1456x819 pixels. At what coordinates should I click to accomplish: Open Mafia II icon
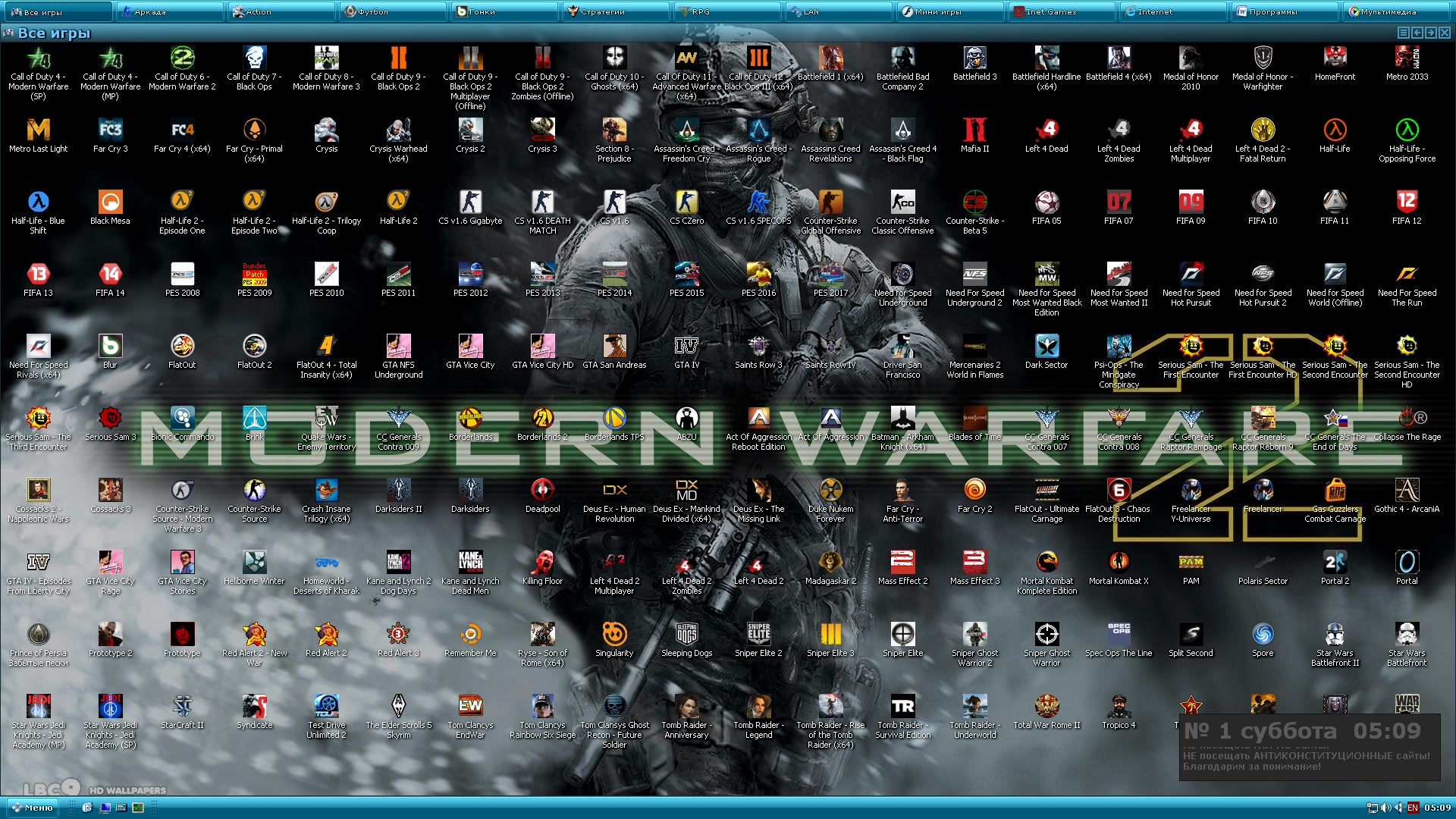coord(974,130)
